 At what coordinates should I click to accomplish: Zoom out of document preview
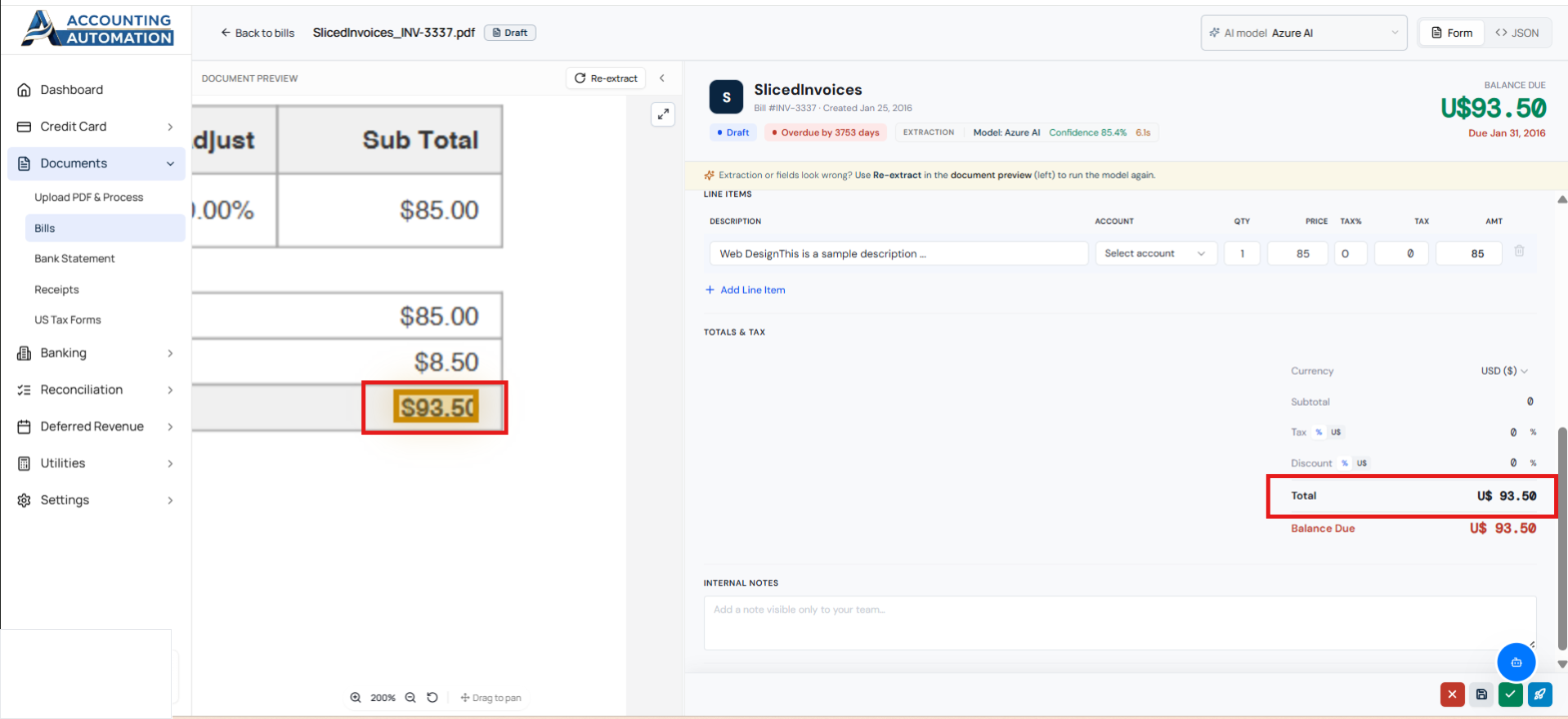410,698
